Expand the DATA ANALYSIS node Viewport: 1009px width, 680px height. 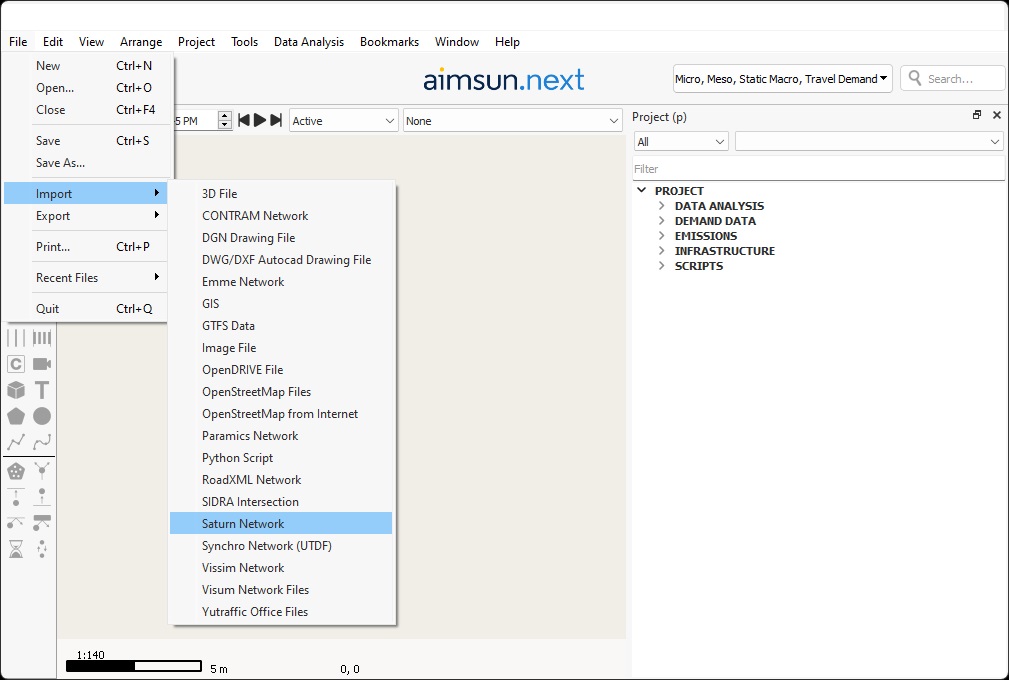[662, 206]
